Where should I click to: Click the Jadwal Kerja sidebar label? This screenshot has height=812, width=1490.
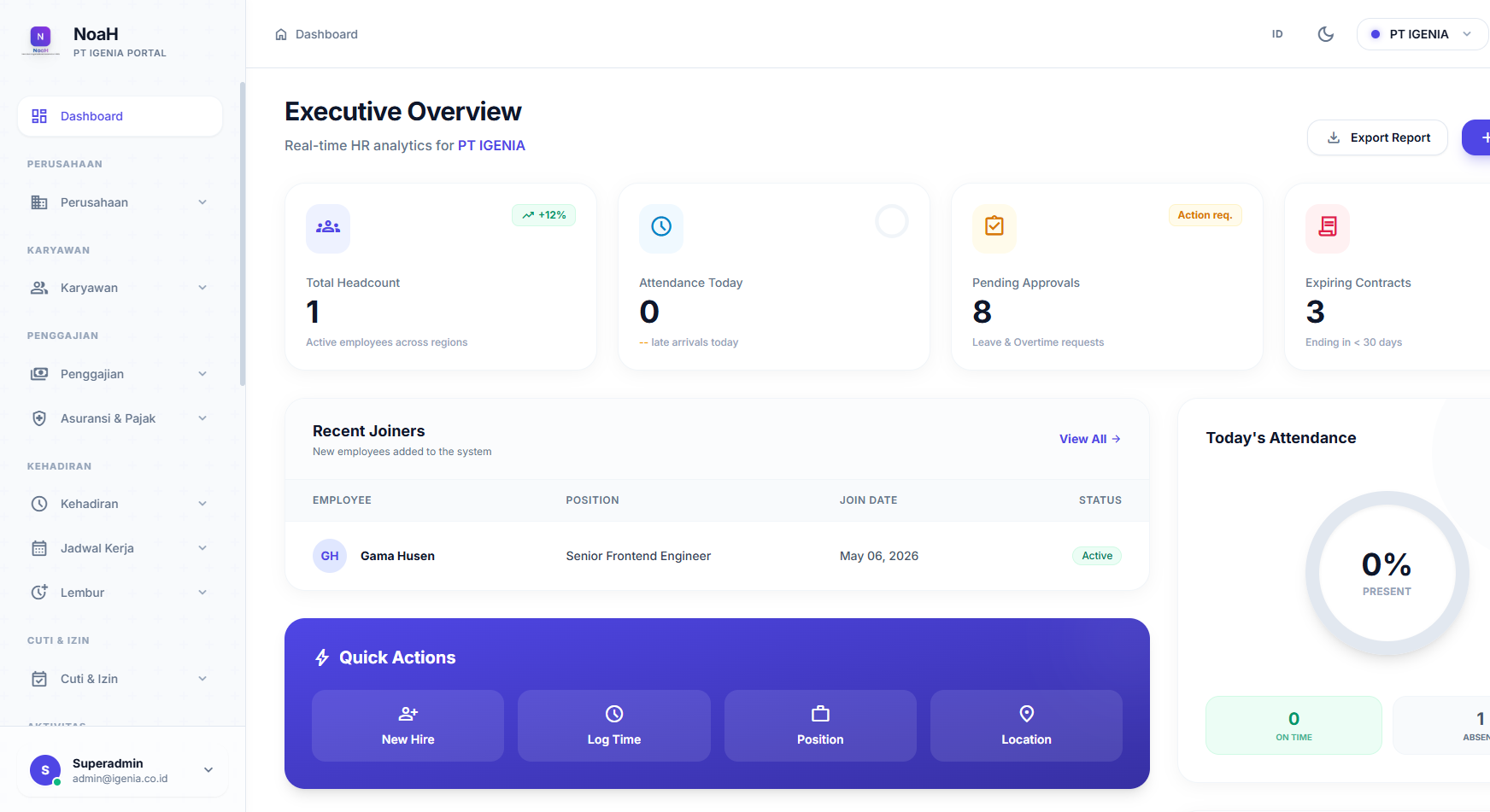click(97, 548)
